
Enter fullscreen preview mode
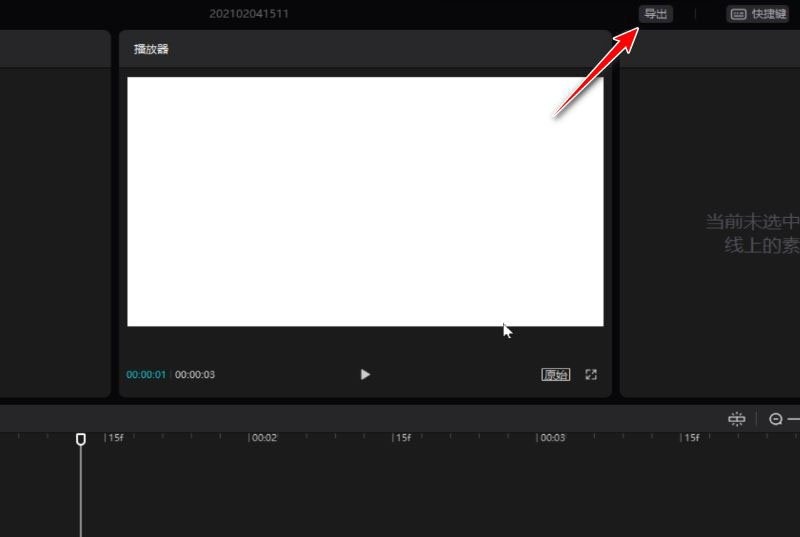coord(591,375)
